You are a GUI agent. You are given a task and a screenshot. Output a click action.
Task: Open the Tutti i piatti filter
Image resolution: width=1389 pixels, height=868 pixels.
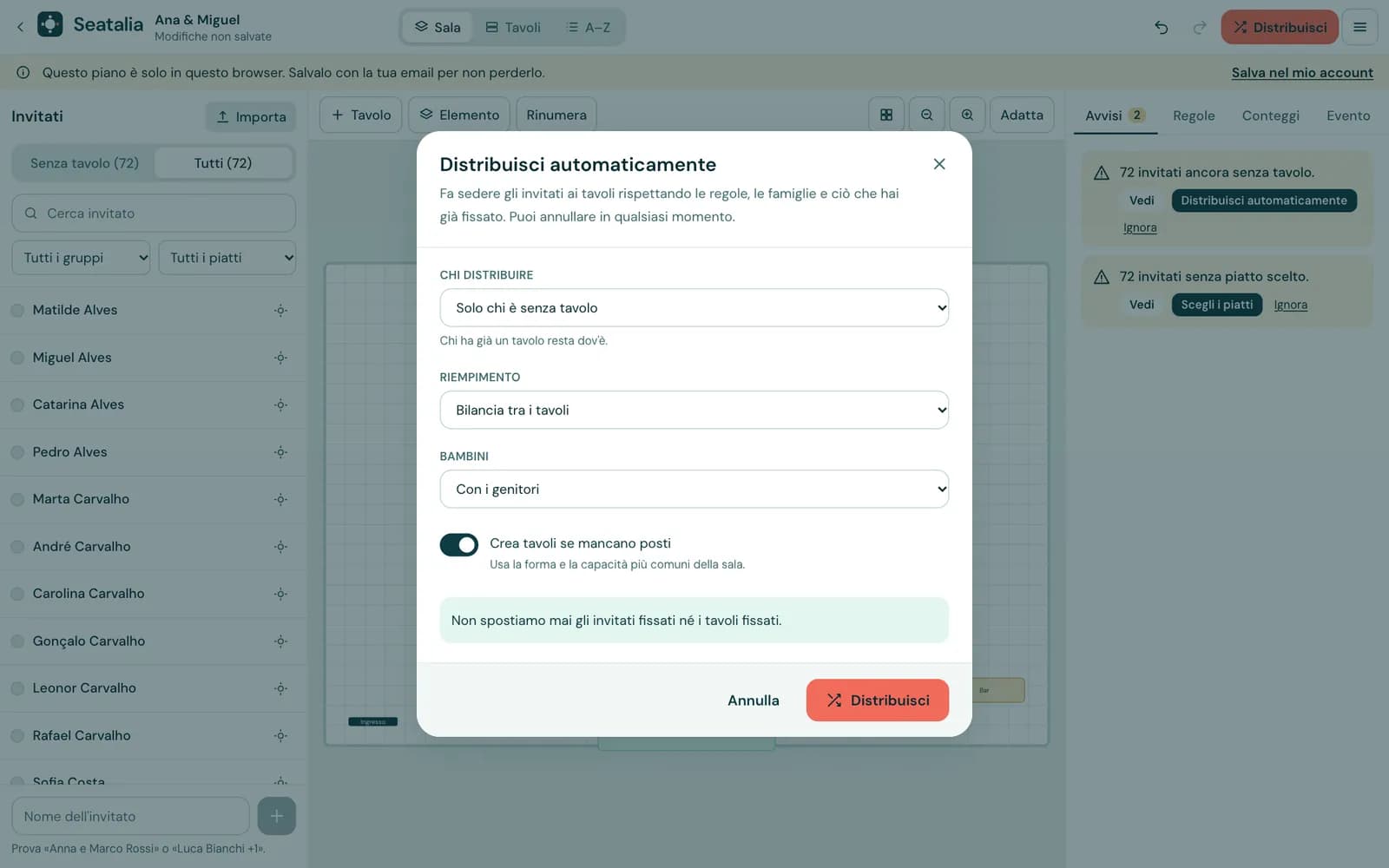tap(227, 258)
